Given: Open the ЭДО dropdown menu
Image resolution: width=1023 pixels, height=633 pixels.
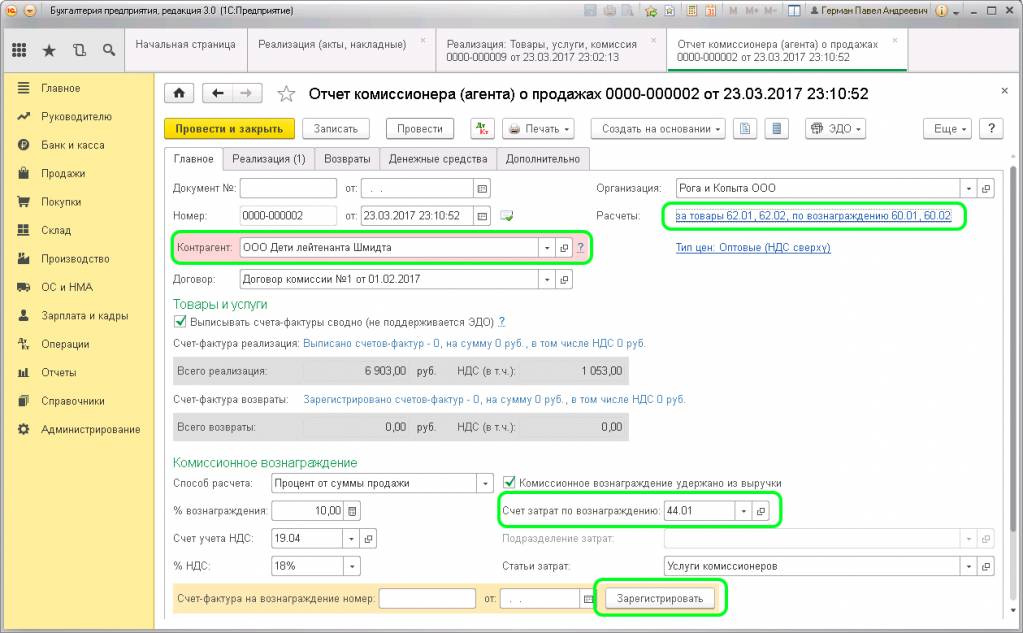Looking at the screenshot, I should (836, 129).
